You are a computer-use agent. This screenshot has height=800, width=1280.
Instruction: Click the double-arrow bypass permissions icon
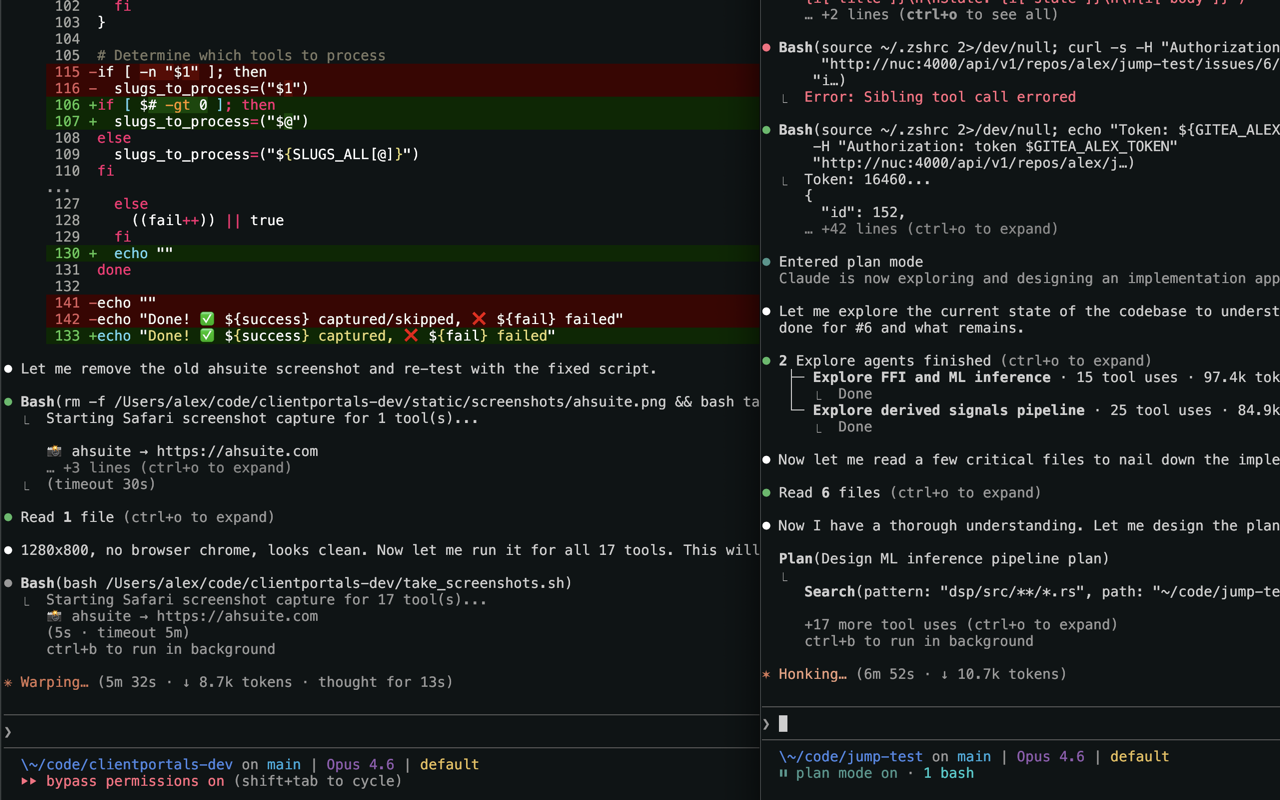point(28,781)
